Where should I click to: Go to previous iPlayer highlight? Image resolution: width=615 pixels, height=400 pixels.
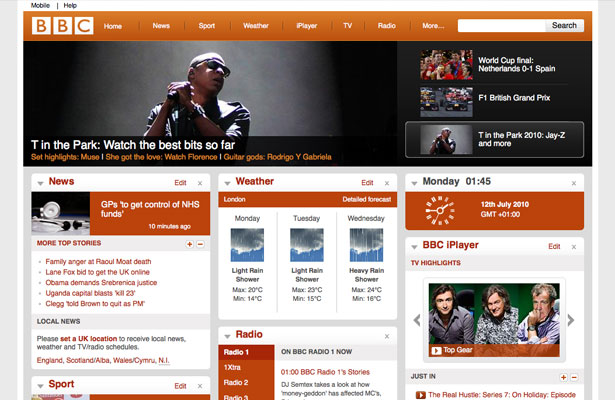(x=417, y=320)
